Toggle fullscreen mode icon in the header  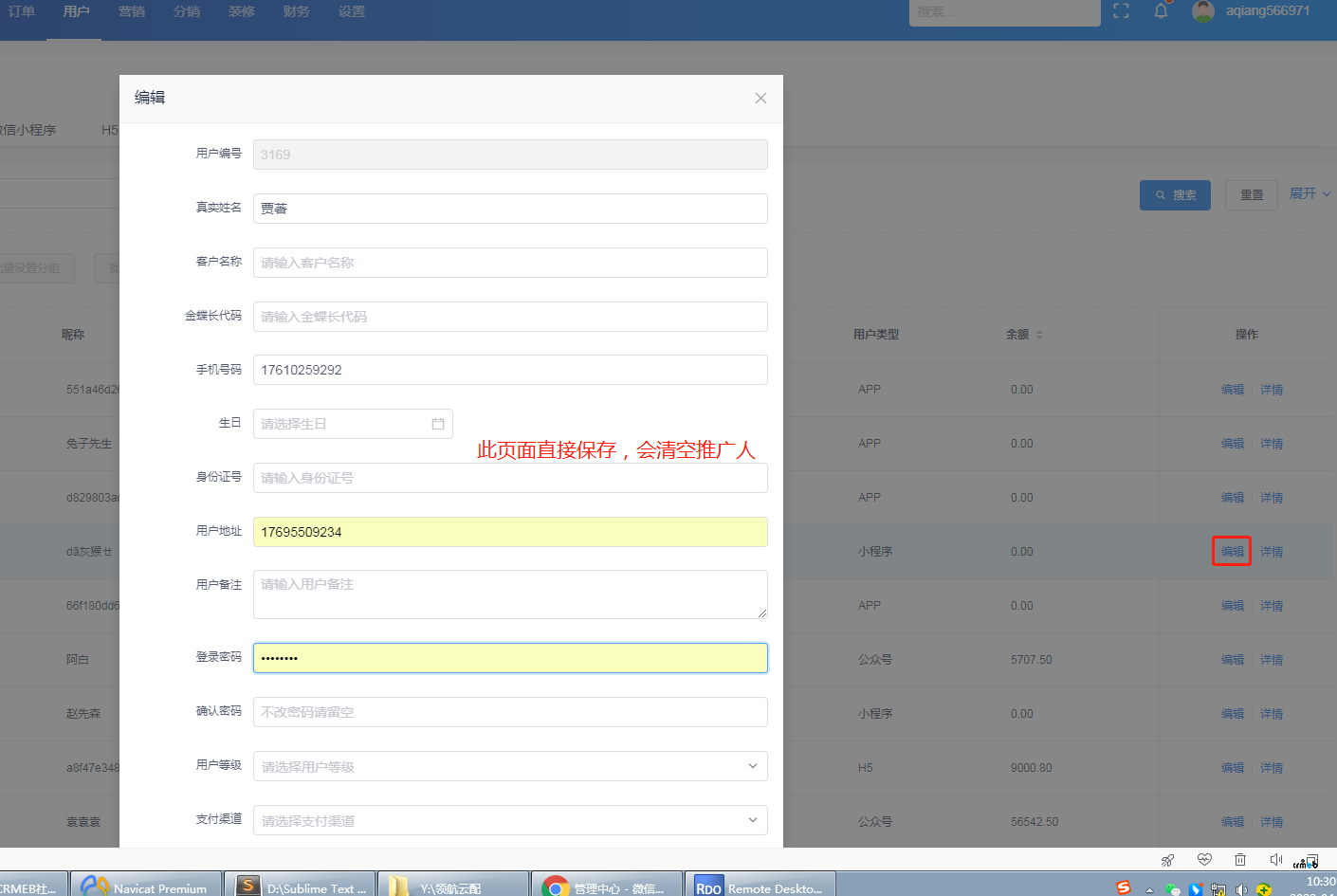[x=1121, y=11]
